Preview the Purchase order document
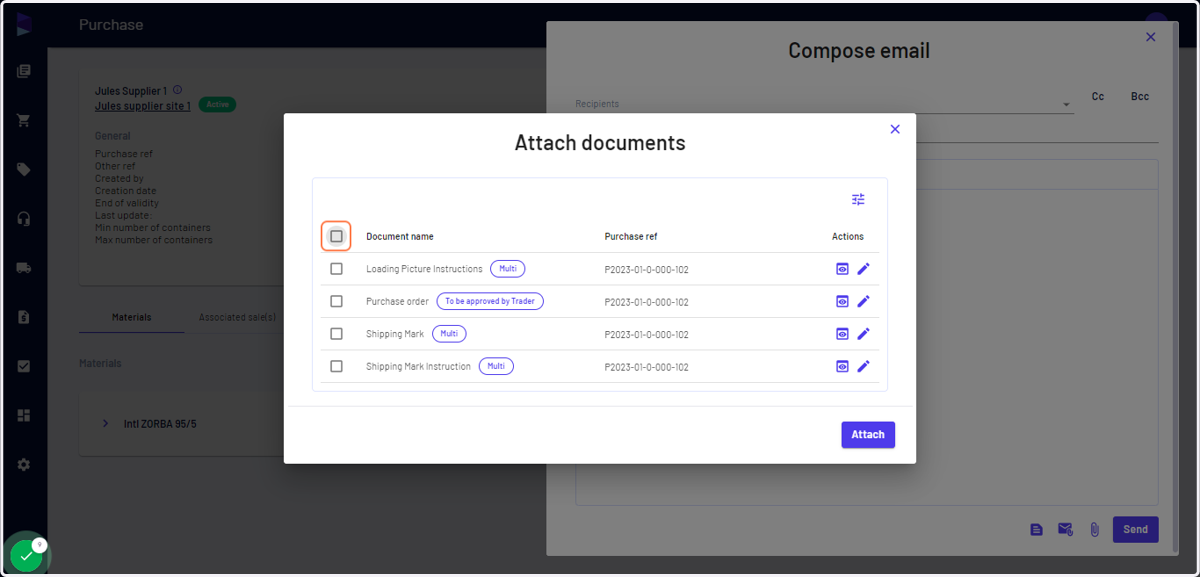This screenshot has height=577, width=1200. [x=842, y=301]
